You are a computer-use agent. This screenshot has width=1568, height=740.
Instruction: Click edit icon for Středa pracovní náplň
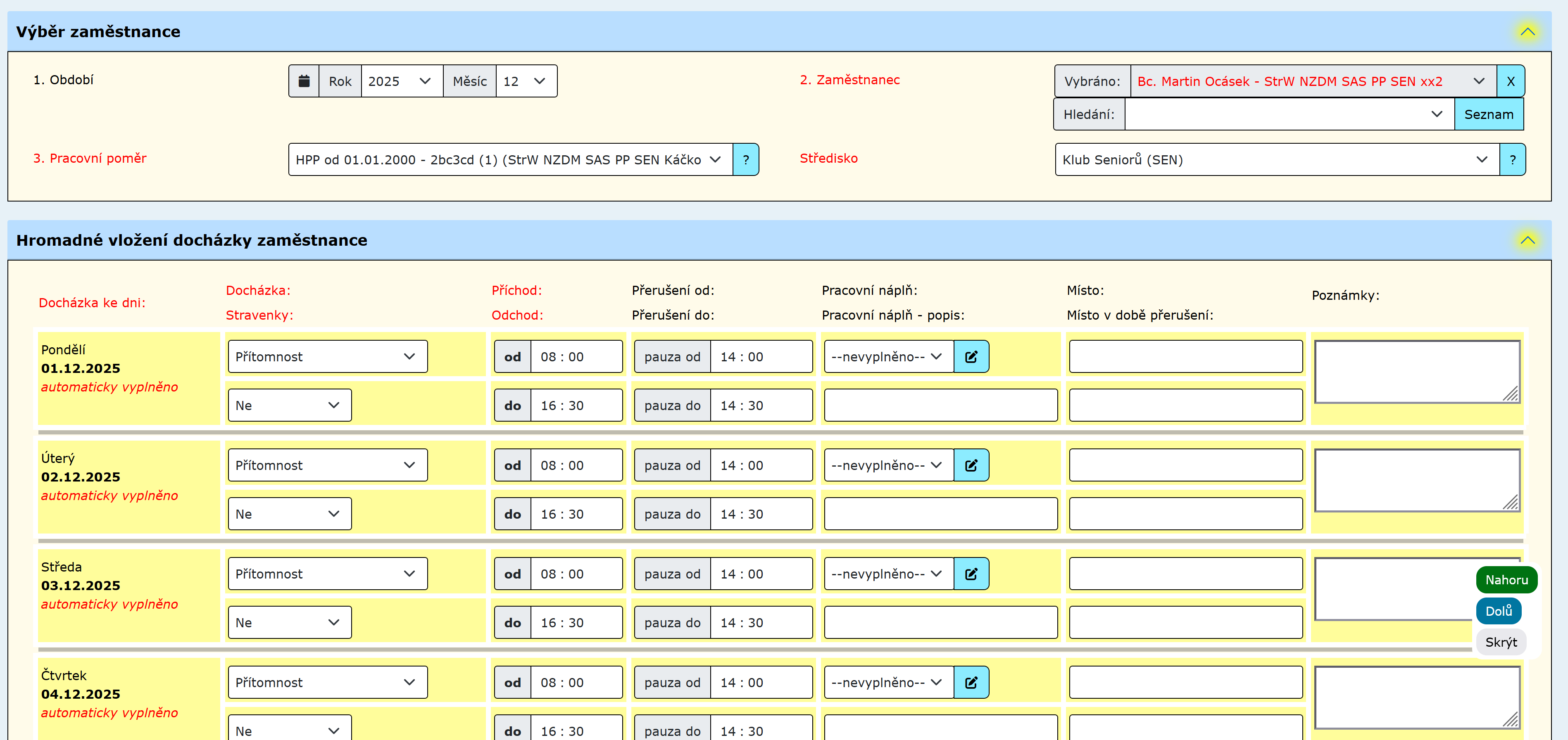coord(971,574)
